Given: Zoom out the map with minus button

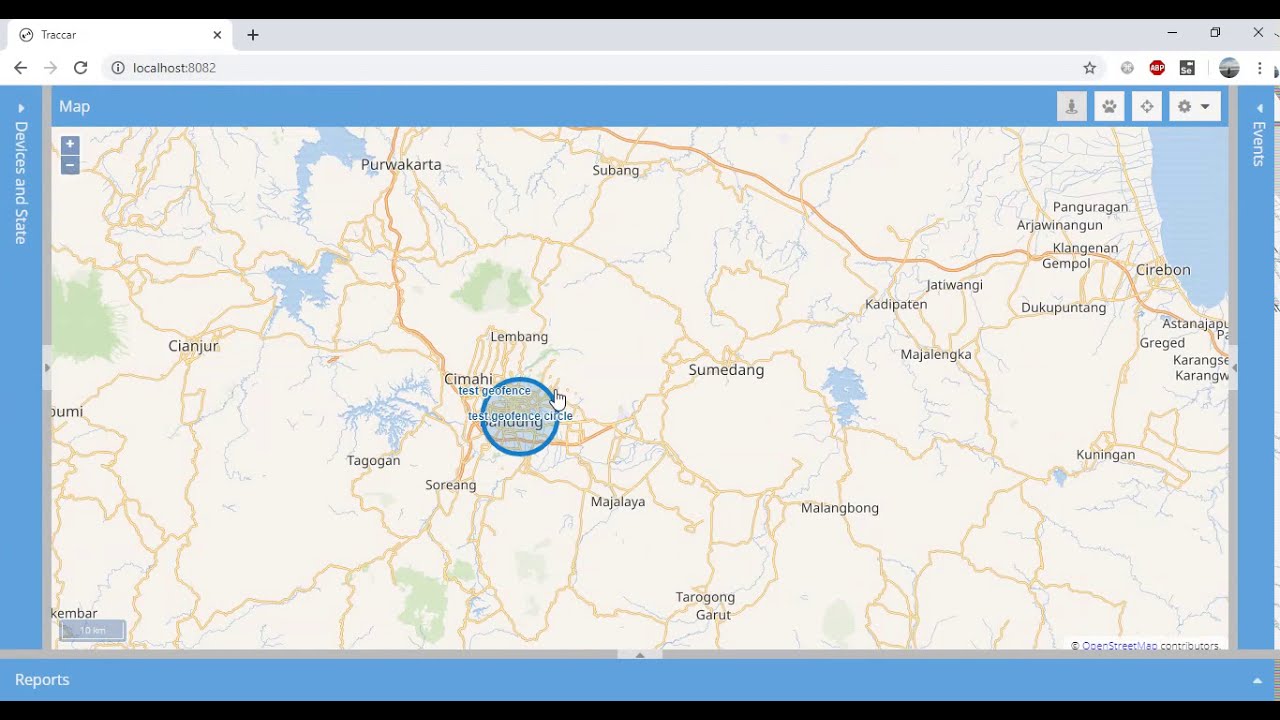Looking at the screenshot, I should [70, 165].
